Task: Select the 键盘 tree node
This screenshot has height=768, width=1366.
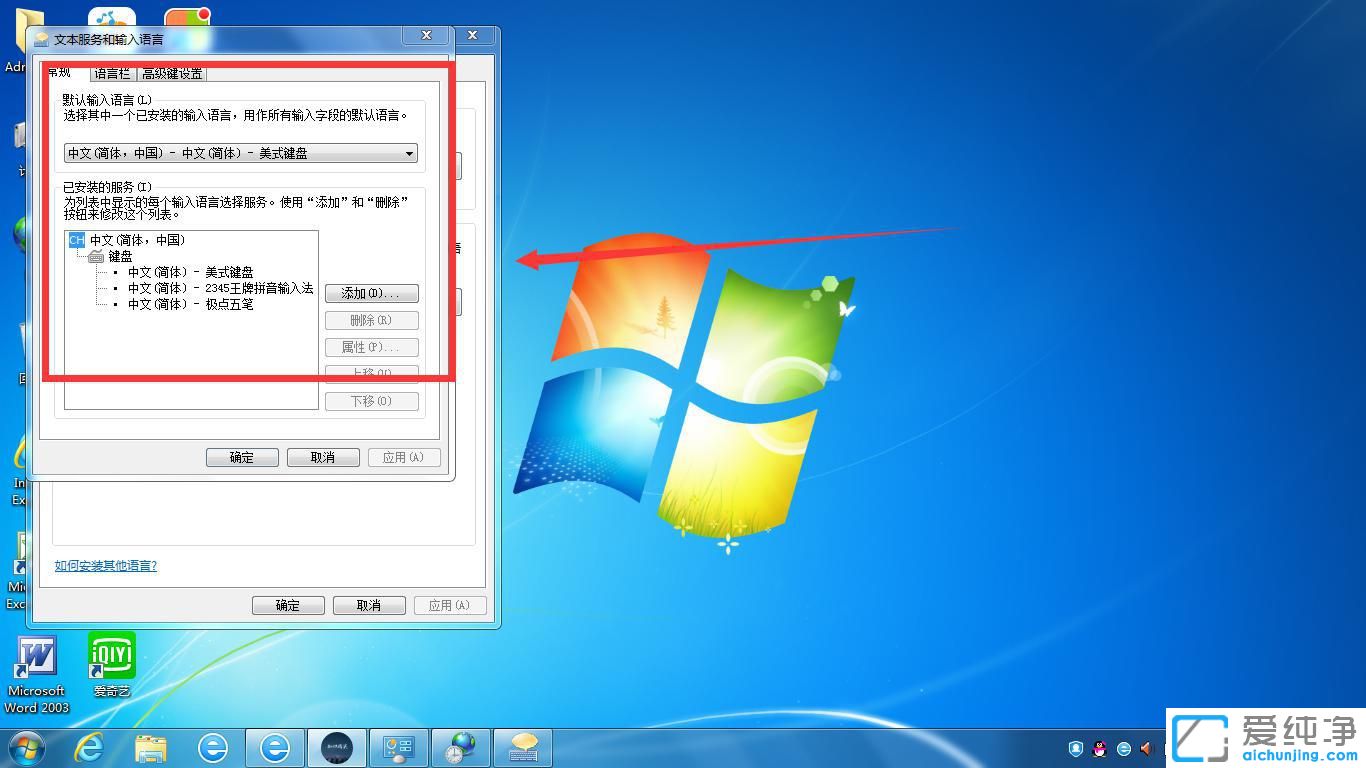Action: click(x=120, y=257)
